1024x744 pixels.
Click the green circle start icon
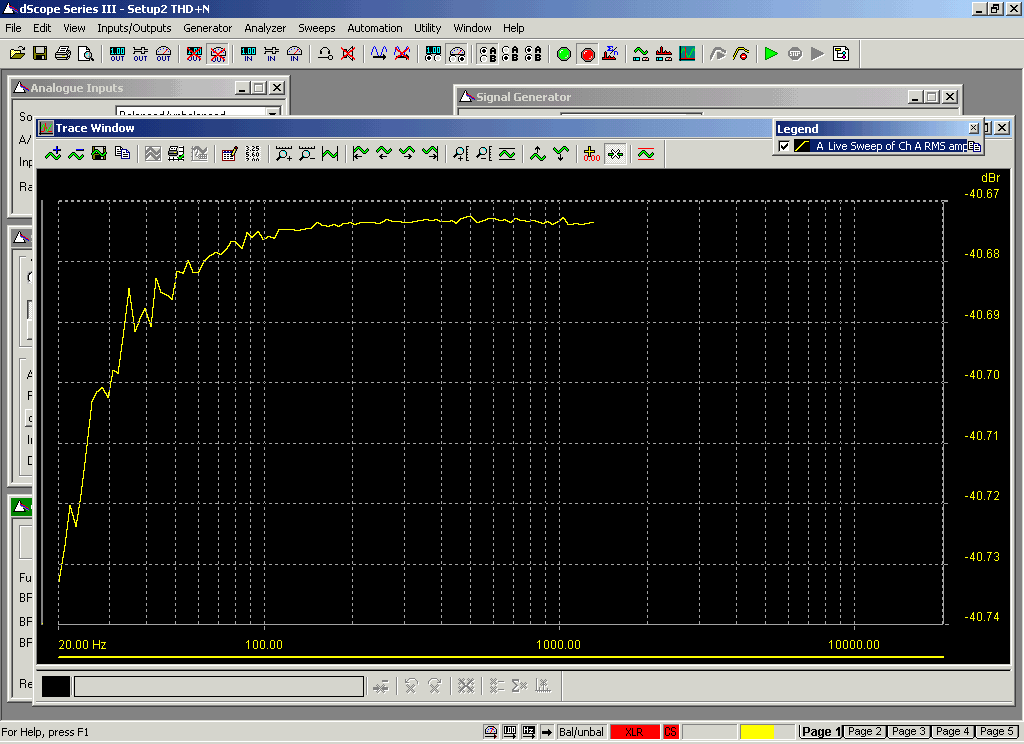(x=564, y=54)
